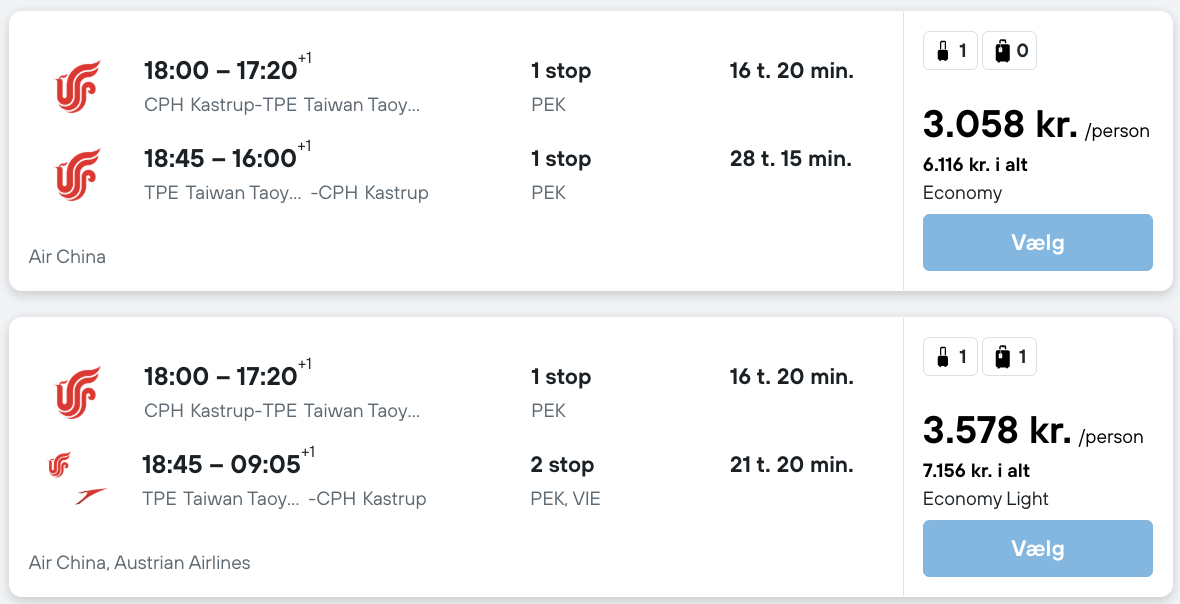Click checked baggage badge showing 0
1180x604 pixels.
pyautogui.click(x=1010, y=51)
